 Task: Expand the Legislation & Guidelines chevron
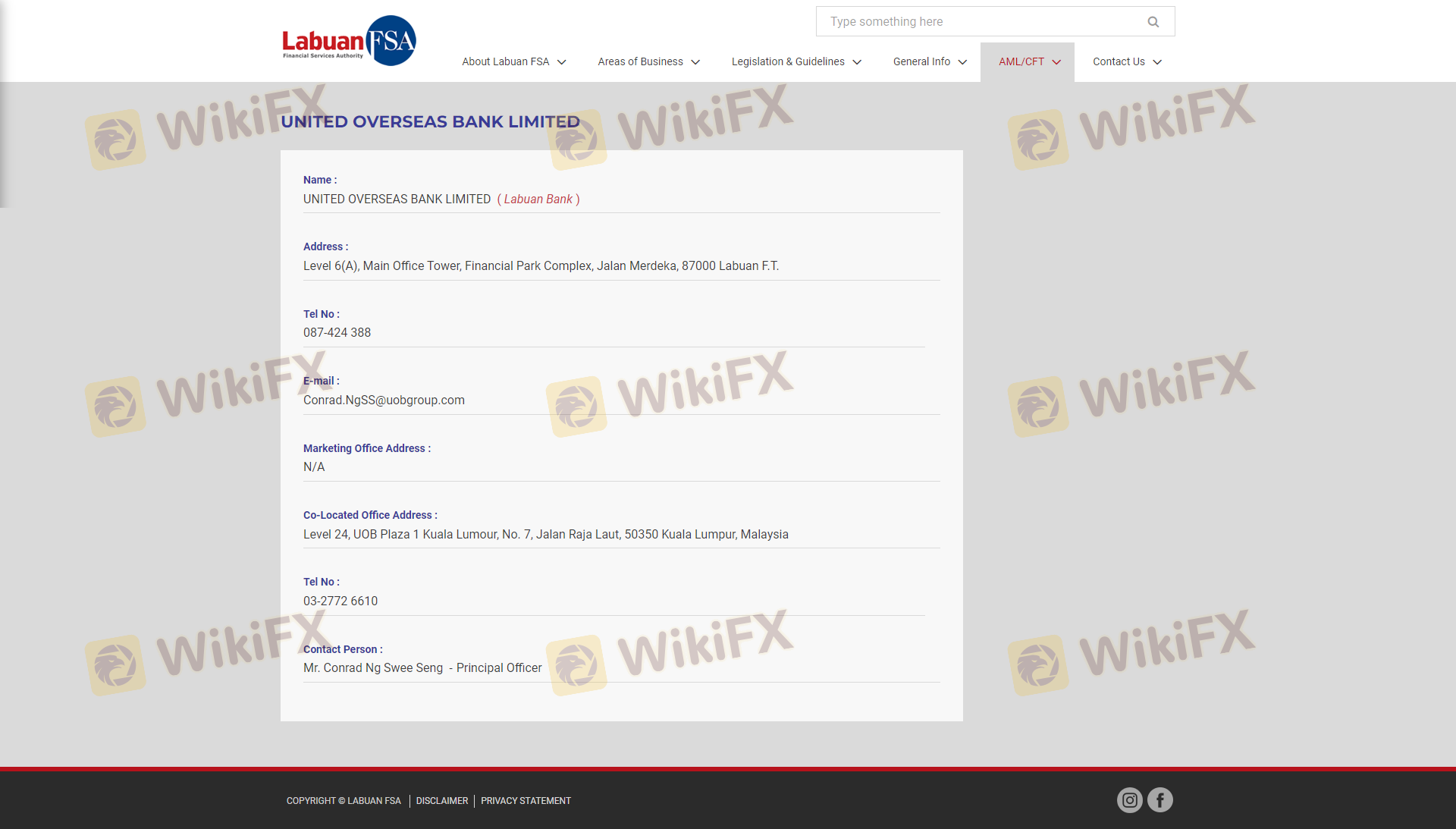tap(857, 62)
